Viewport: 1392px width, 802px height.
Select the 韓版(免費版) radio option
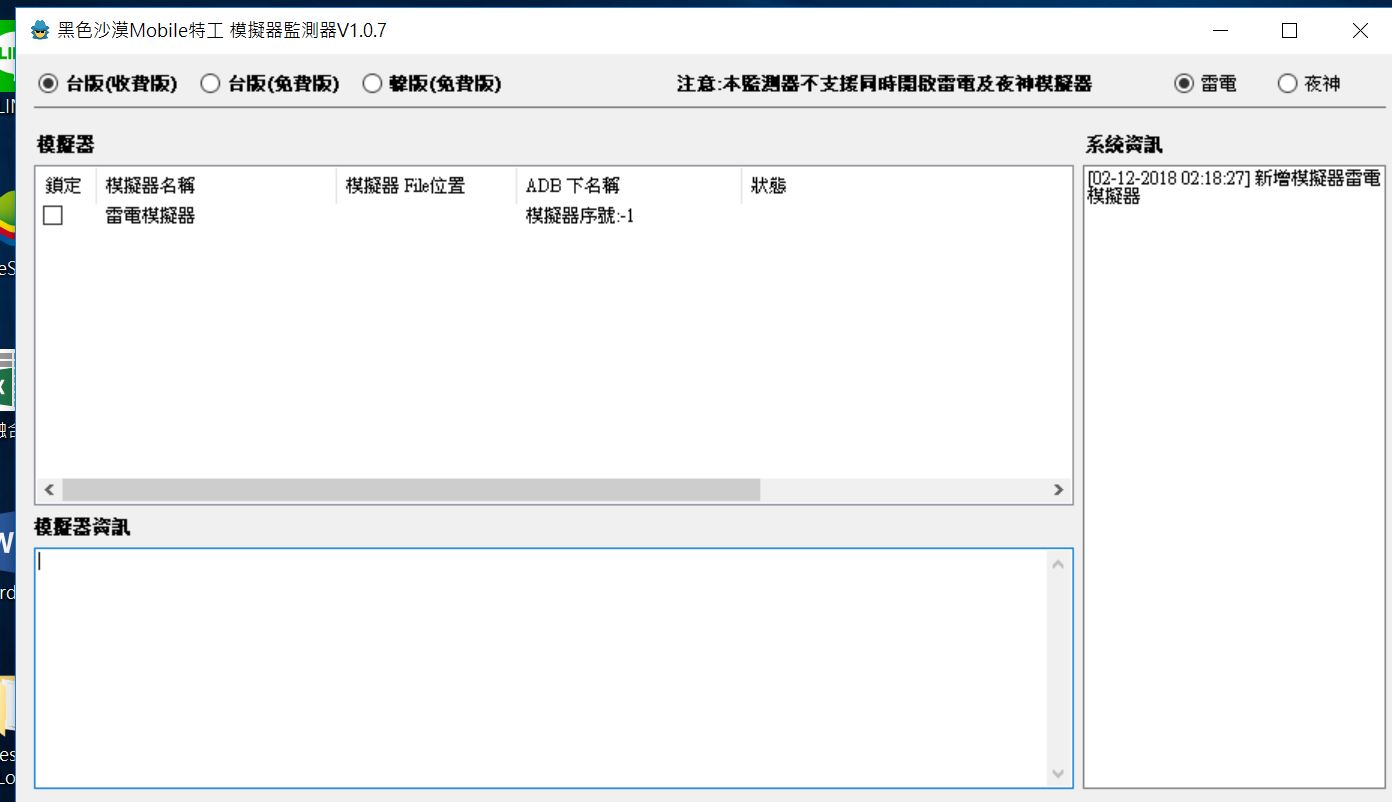click(432, 84)
